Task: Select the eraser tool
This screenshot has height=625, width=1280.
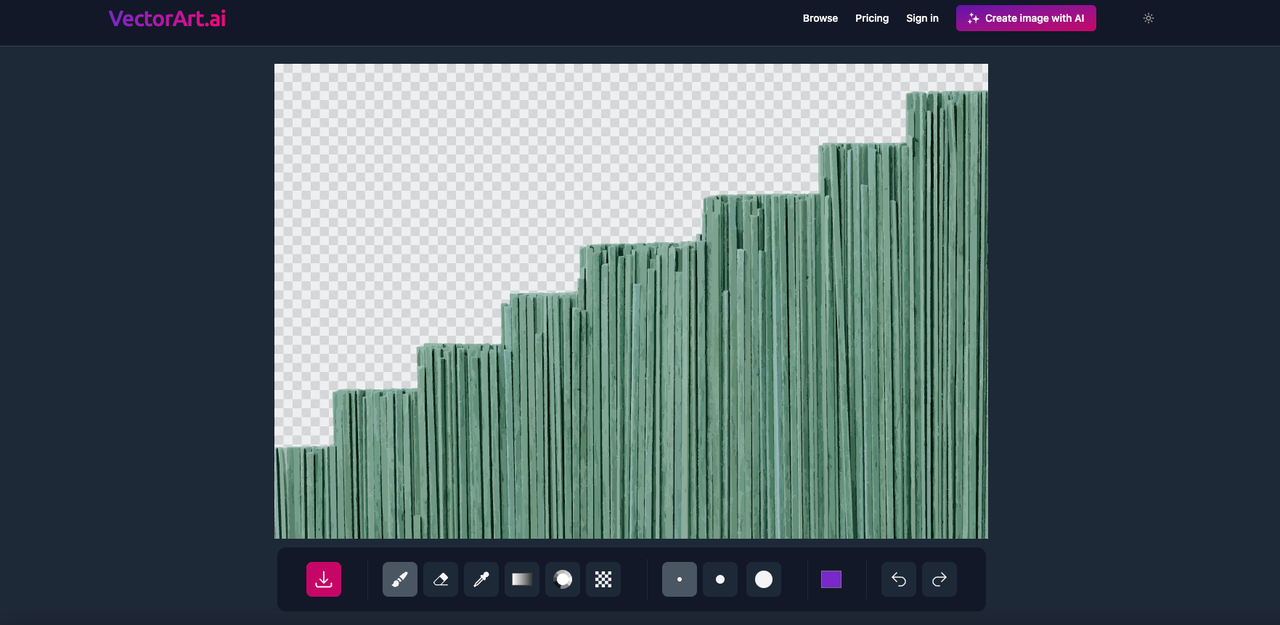Action: click(441, 579)
